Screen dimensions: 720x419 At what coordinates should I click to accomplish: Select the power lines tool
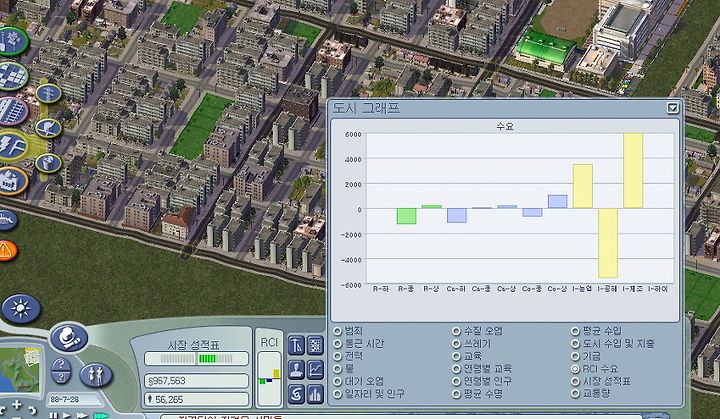click(48, 93)
